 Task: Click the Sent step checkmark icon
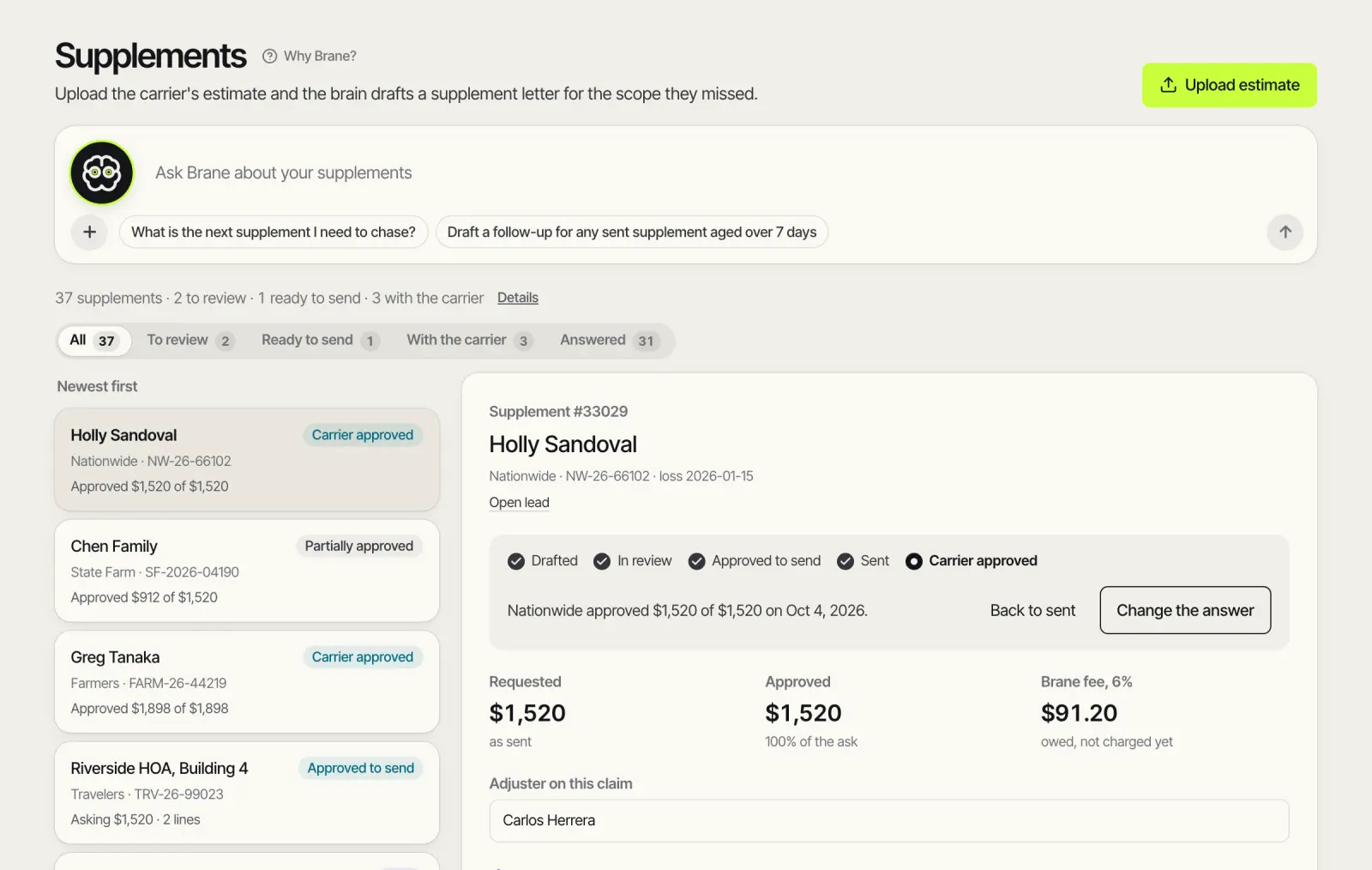point(845,561)
